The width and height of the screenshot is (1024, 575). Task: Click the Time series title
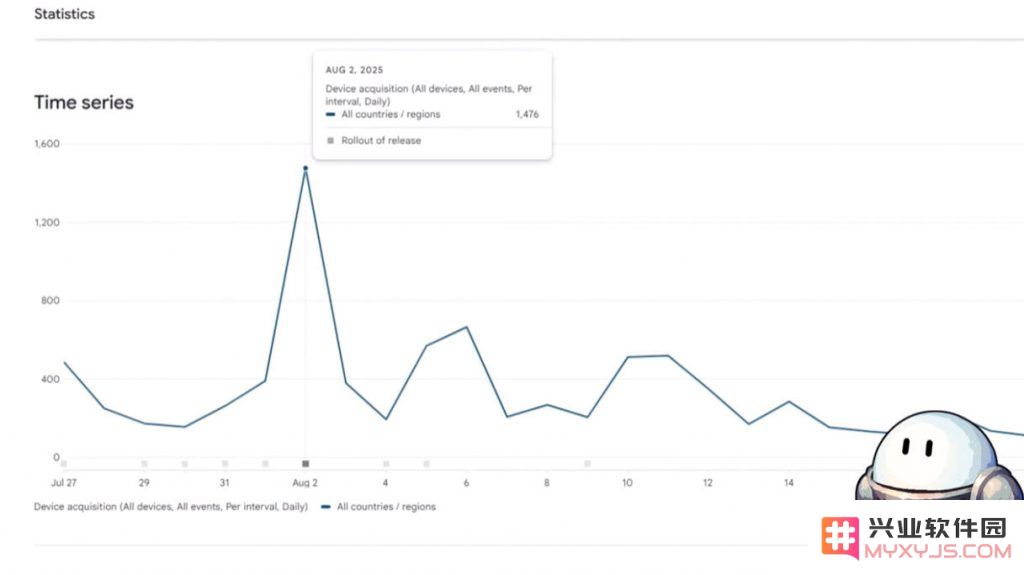pyautogui.click(x=83, y=102)
